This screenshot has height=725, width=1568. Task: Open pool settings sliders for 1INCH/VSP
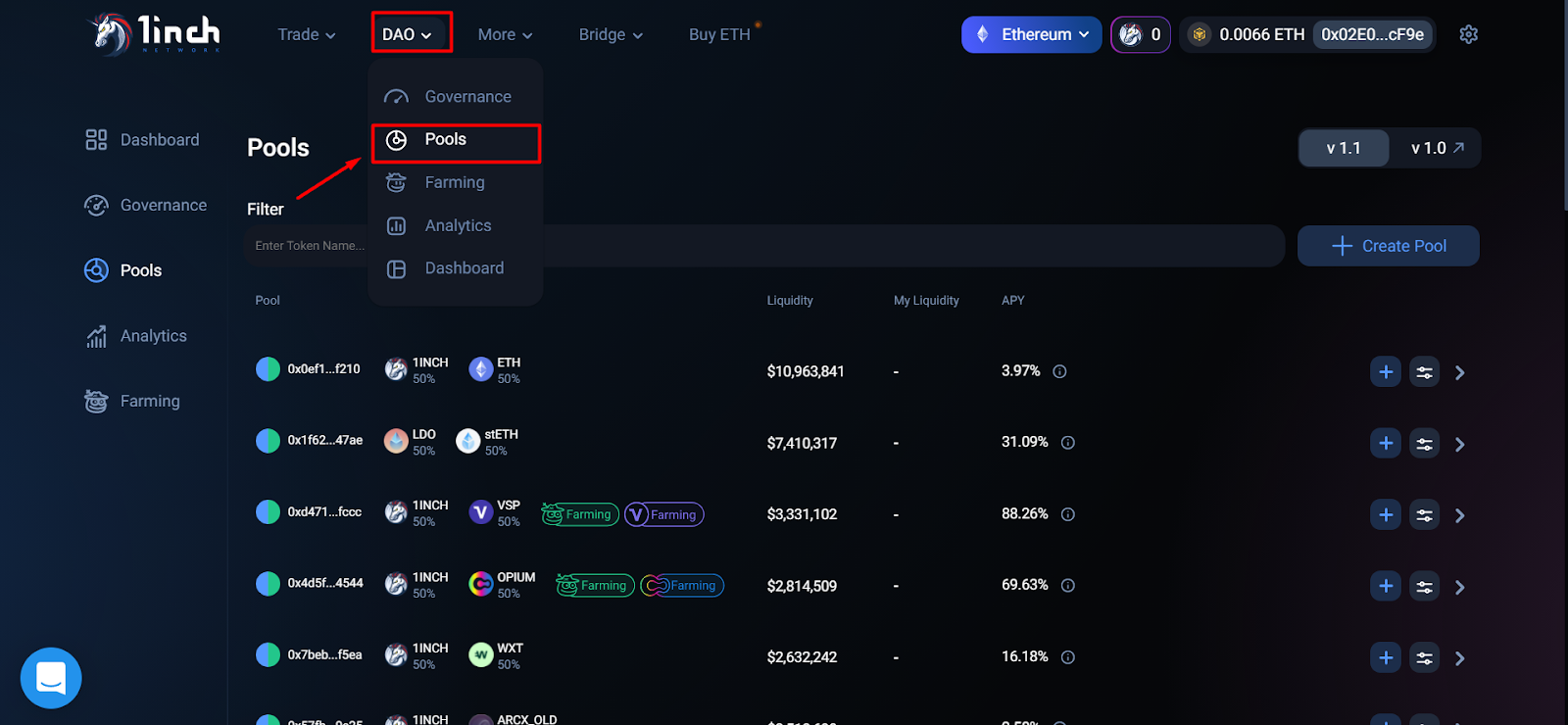pos(1424,515)
